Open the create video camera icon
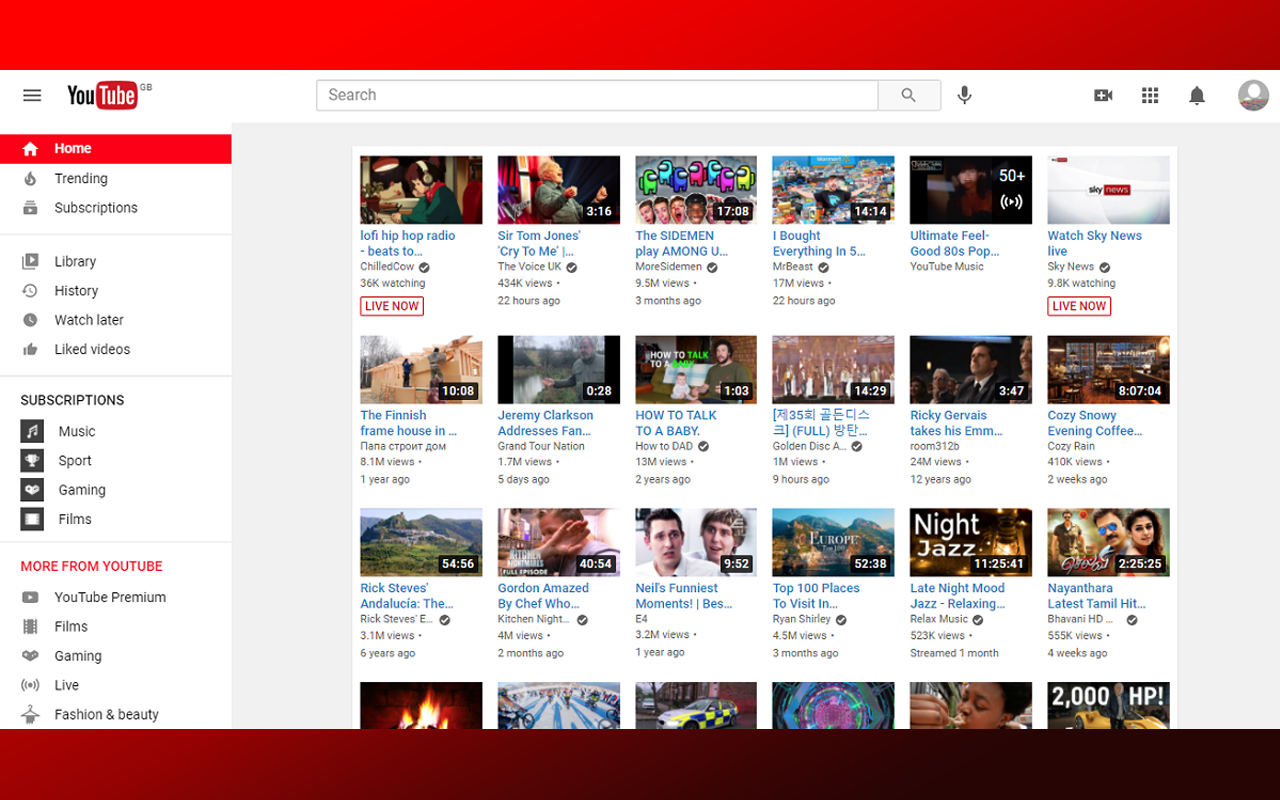Image resolution: width=1280 pixels, height=800 pixels. point(1103,95)
